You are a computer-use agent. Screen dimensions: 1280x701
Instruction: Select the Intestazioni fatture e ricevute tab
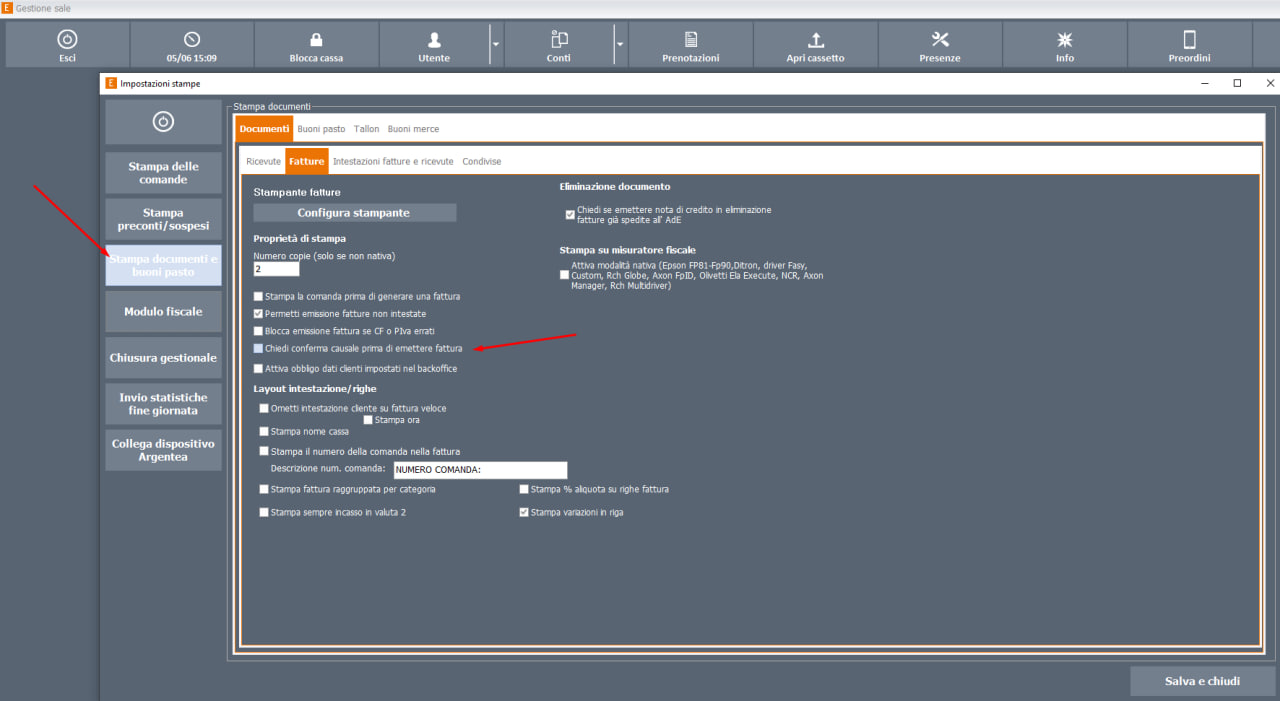click(x=393, y=161)
